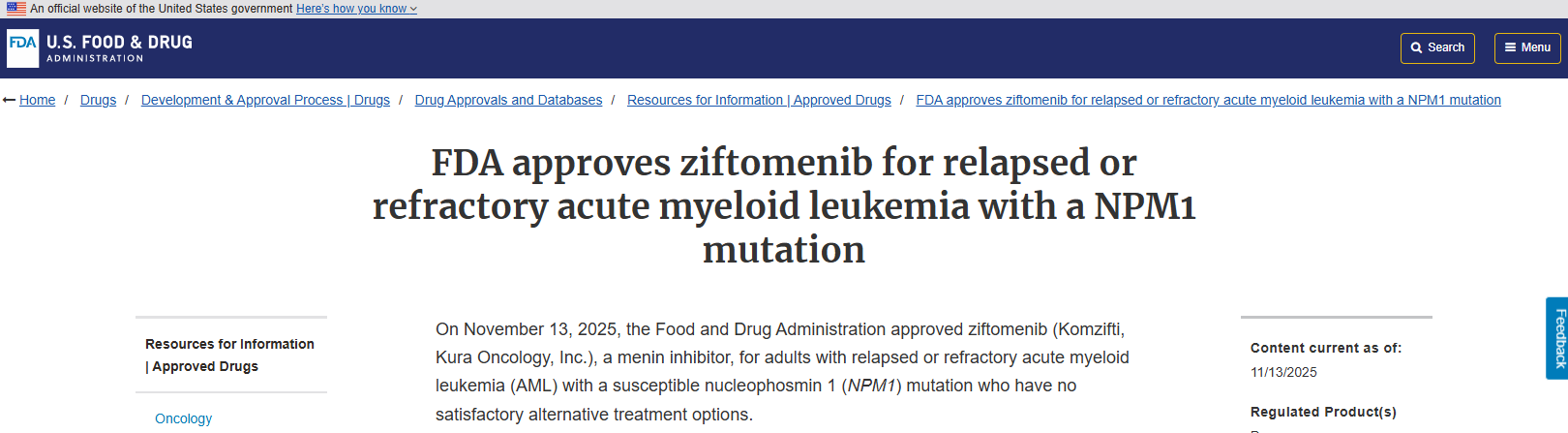Click the page title heading
The width and height of the screenshot is (1568, 433).
[784, 205]
